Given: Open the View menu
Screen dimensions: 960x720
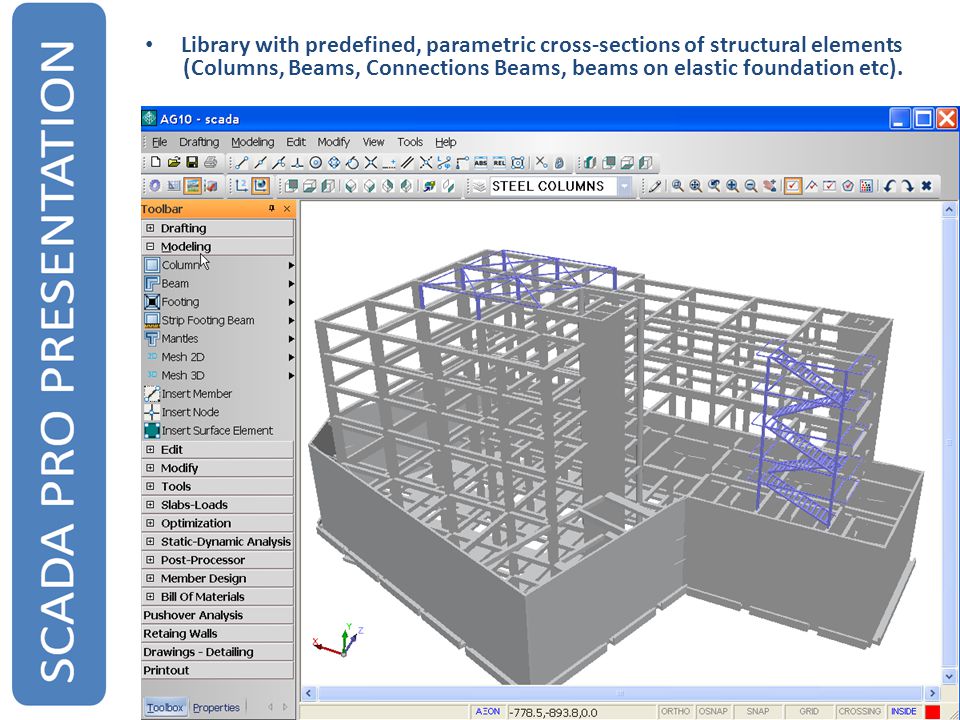Looking at the screenshot, I should coord(373,142).
